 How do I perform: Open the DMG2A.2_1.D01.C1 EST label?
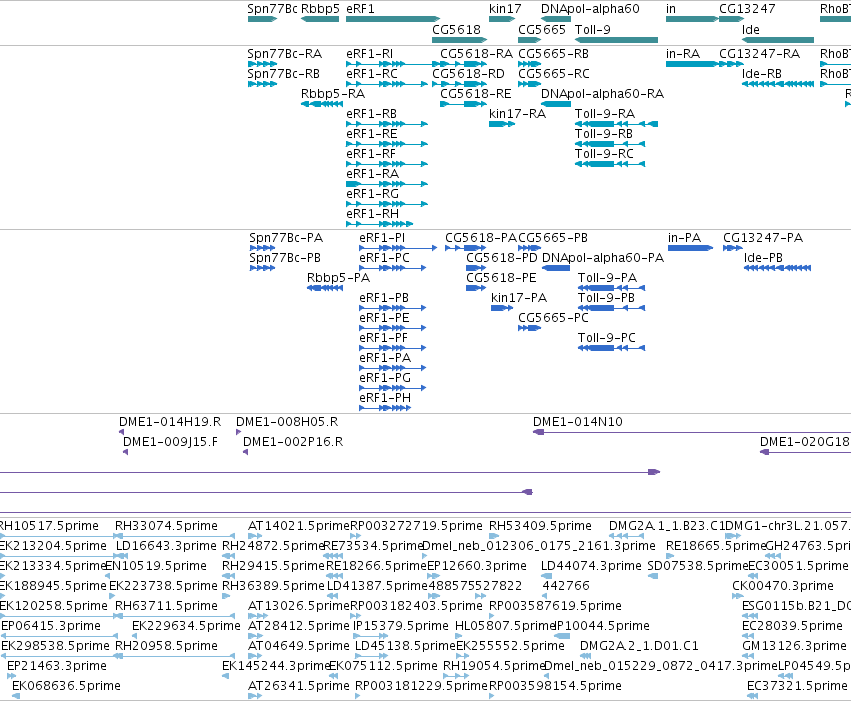pos(639,646)
